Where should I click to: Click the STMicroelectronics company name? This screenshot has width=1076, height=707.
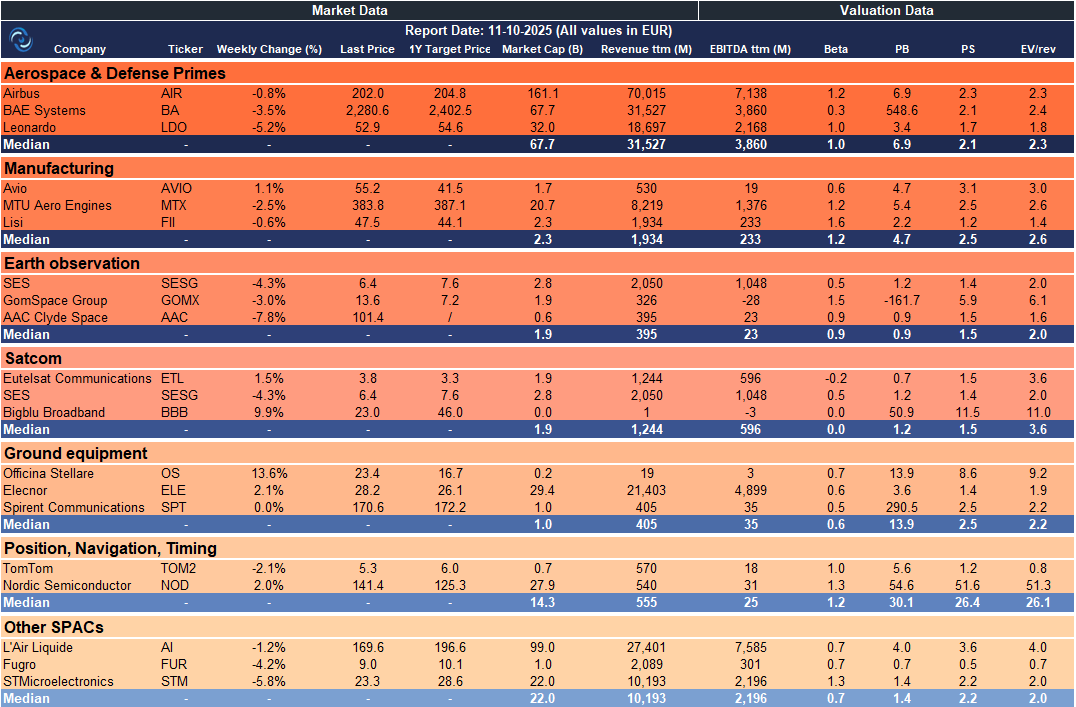(58, 682)
